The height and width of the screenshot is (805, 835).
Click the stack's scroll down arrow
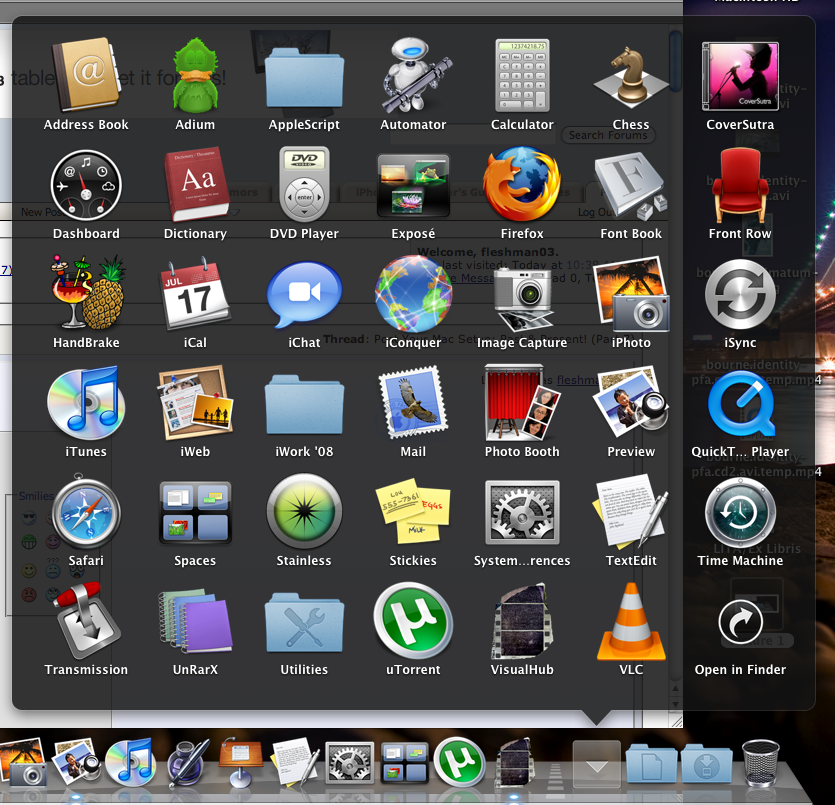point(675,704)
